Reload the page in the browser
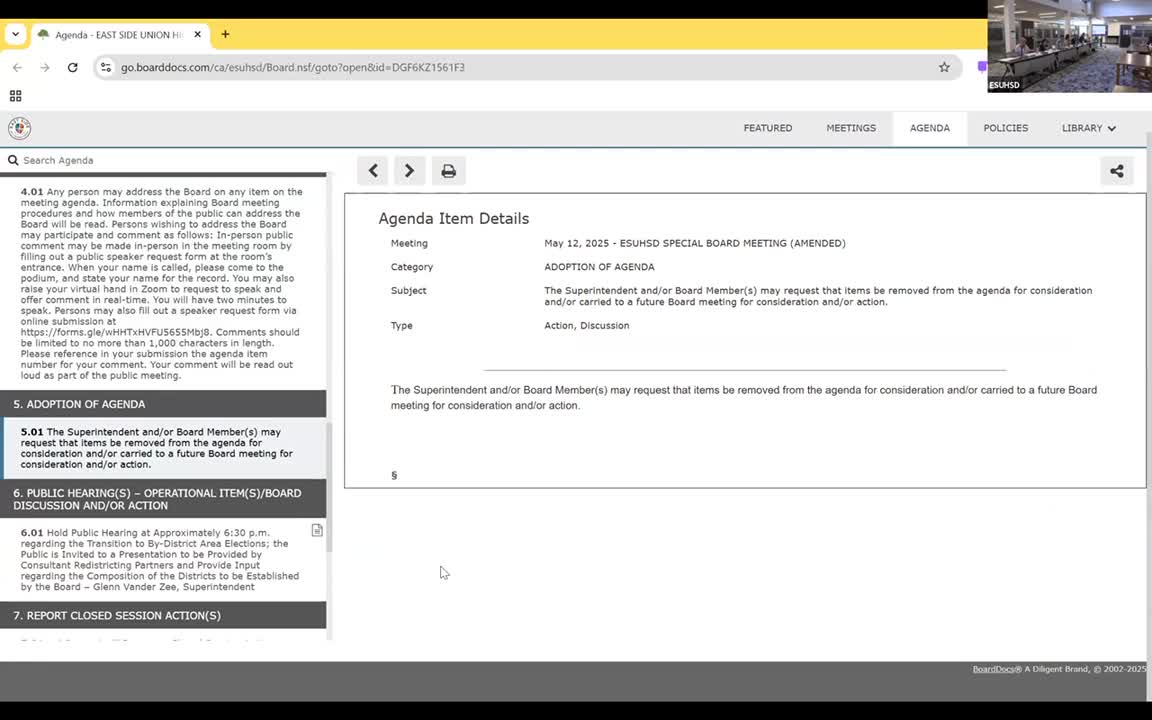The height and width of the screenshot is (720, 1152). 72,67
